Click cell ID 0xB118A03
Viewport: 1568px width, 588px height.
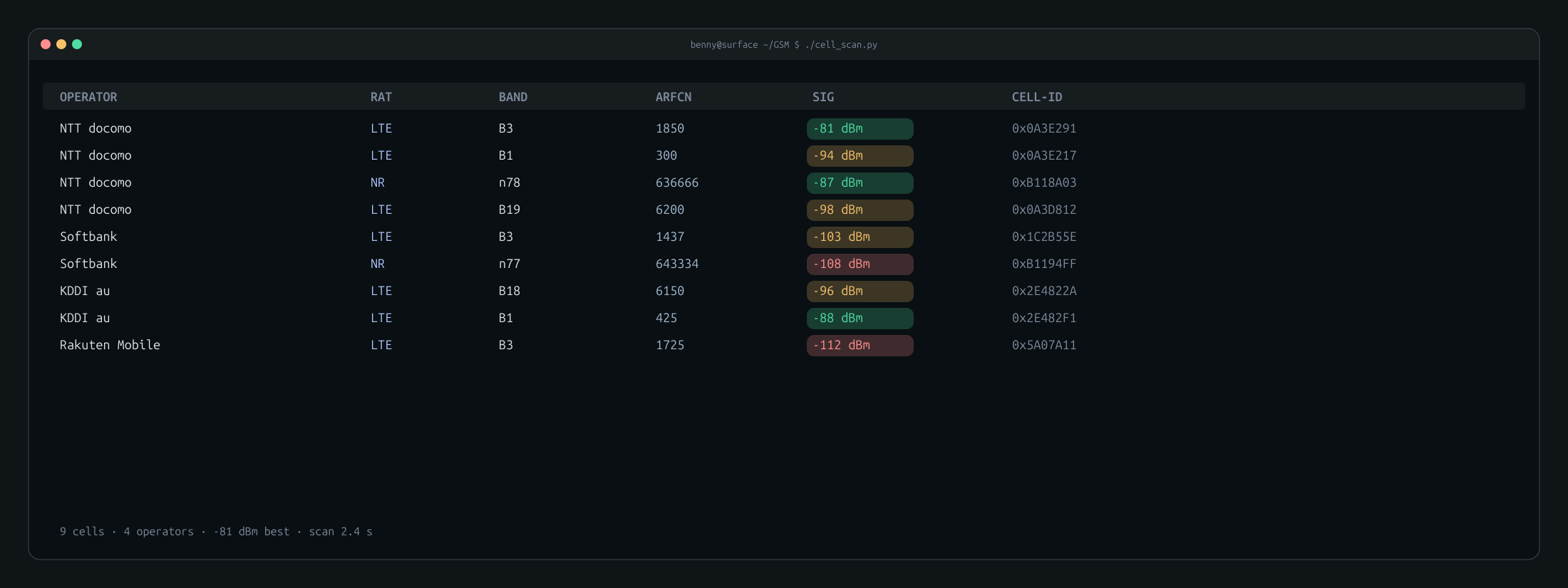(x=1044, y=182)
